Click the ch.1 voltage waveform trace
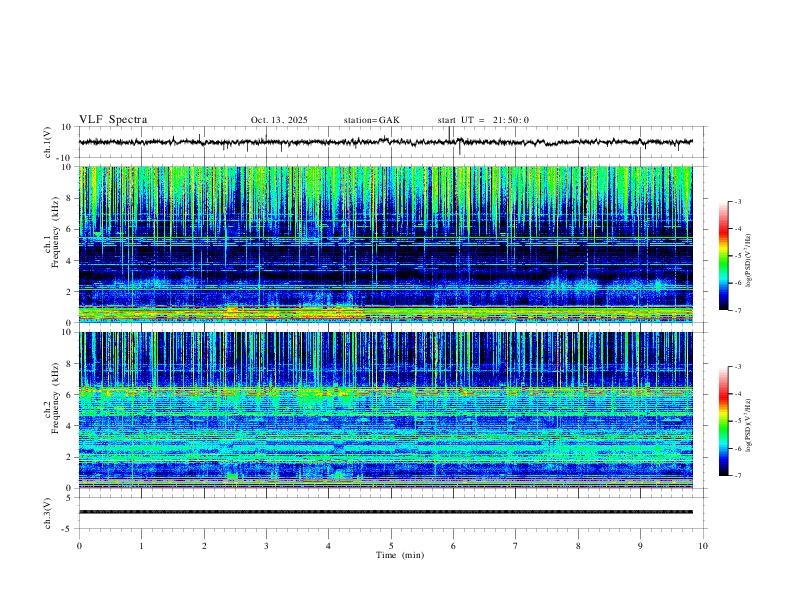Image resolution: width=792 pixels, height=612 pixels. tap(386, 142)
